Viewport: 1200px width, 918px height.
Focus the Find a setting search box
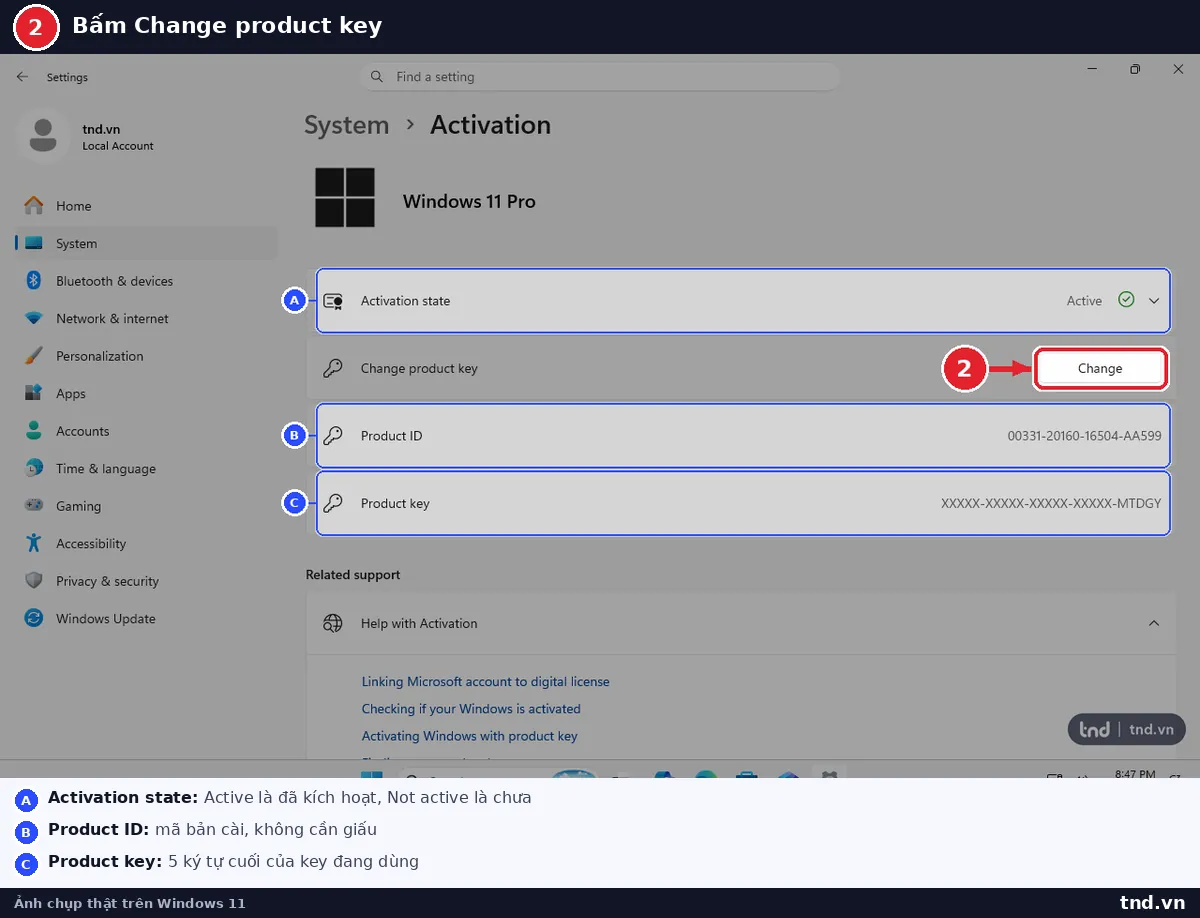[x=599, y=77]
